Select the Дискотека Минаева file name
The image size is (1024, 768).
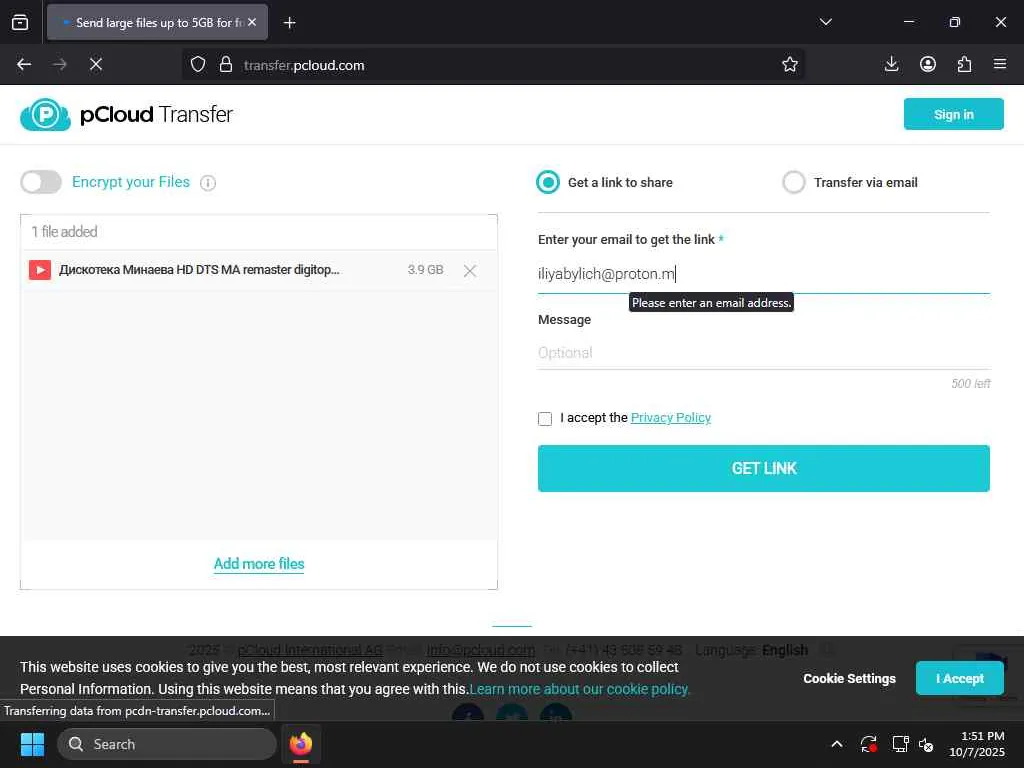[x=199, y=270]
